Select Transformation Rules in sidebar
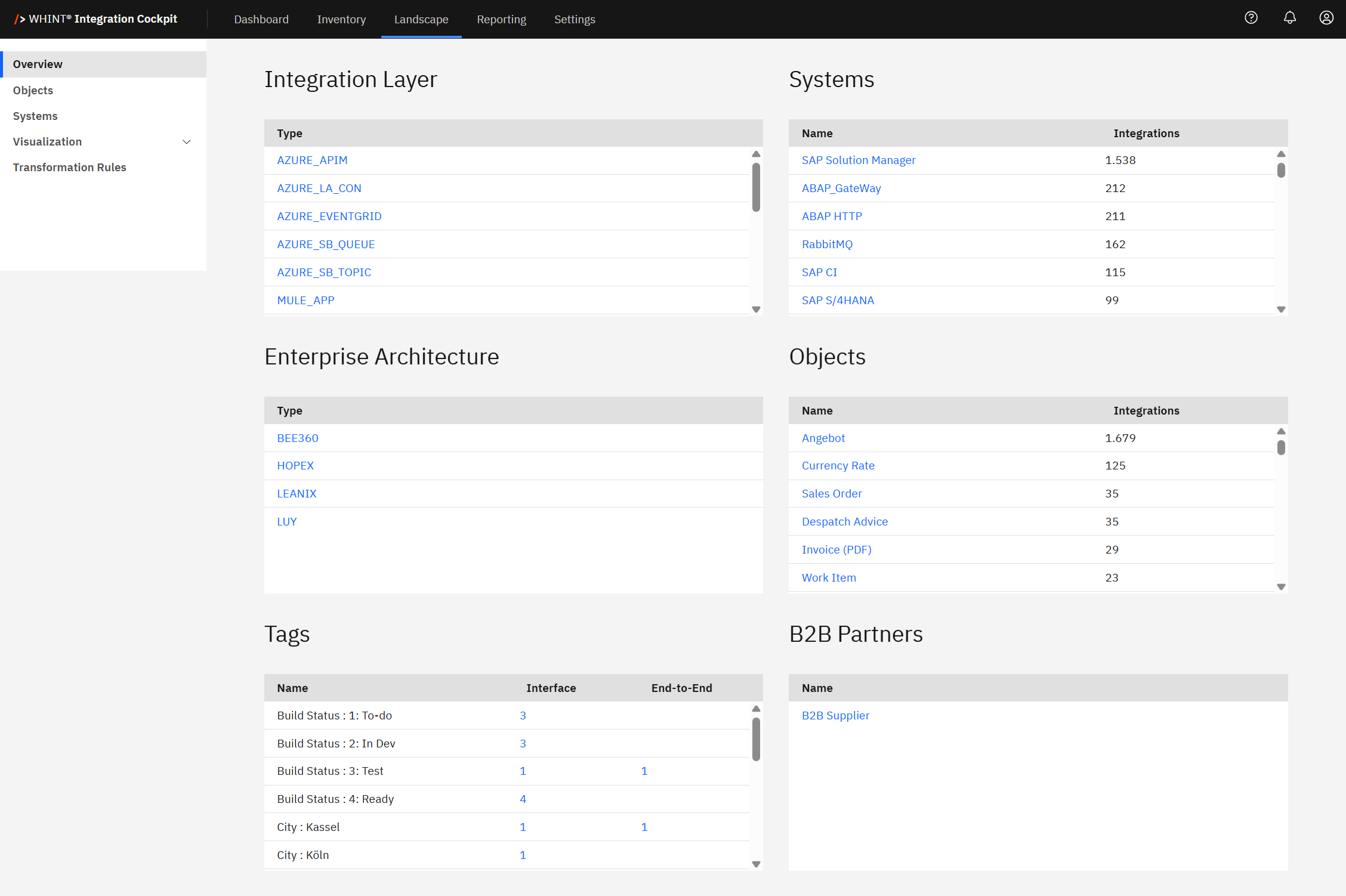1346x896 pixels. (x=70, y=167)
